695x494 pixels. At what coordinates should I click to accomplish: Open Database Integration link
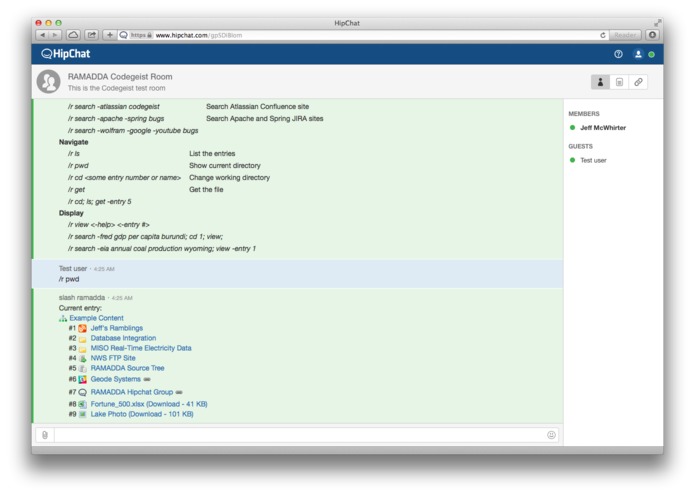tap(123, 338)
